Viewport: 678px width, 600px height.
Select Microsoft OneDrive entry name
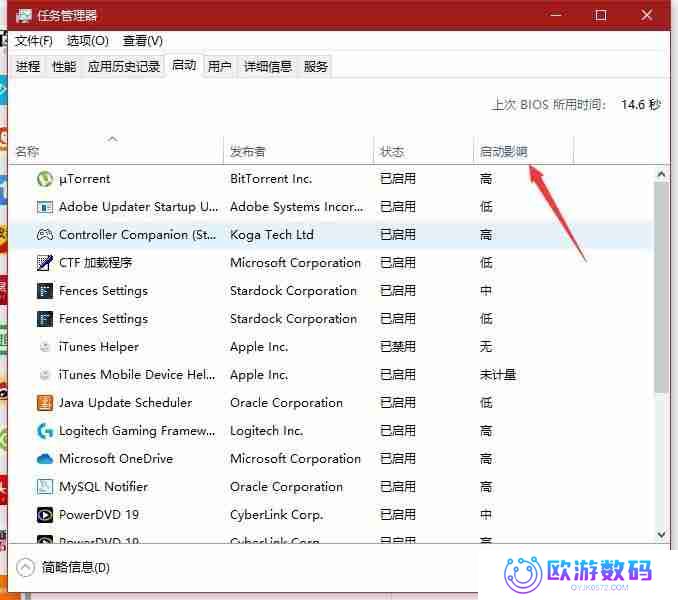pos(116,459)
